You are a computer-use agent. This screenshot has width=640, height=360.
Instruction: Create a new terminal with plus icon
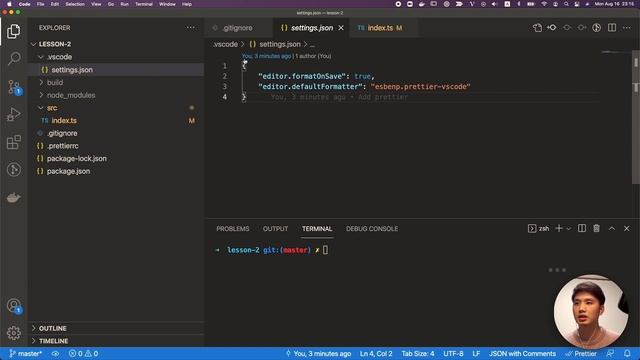(x=559, y=228)
